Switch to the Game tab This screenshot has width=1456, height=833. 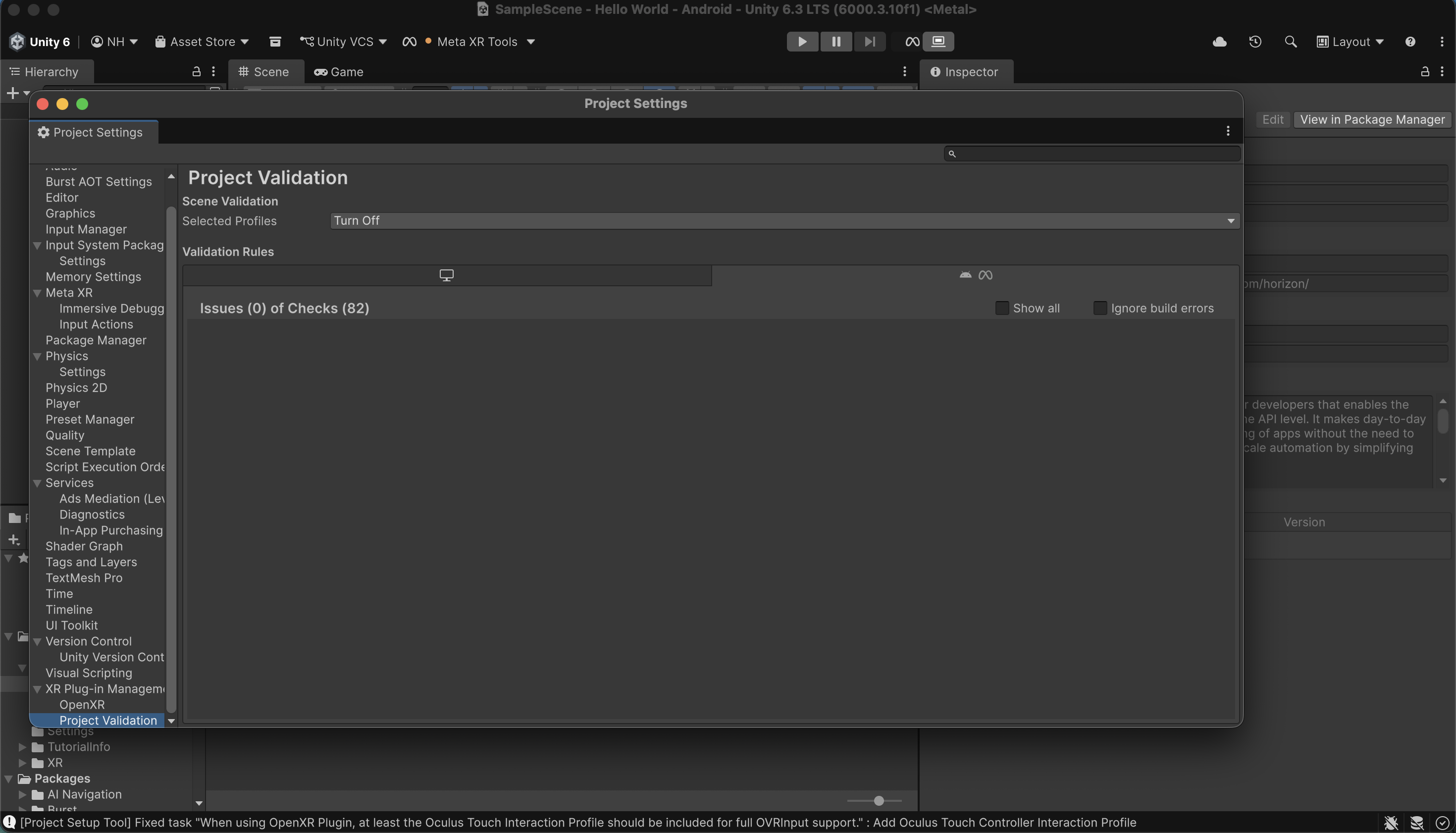(339, 71)
